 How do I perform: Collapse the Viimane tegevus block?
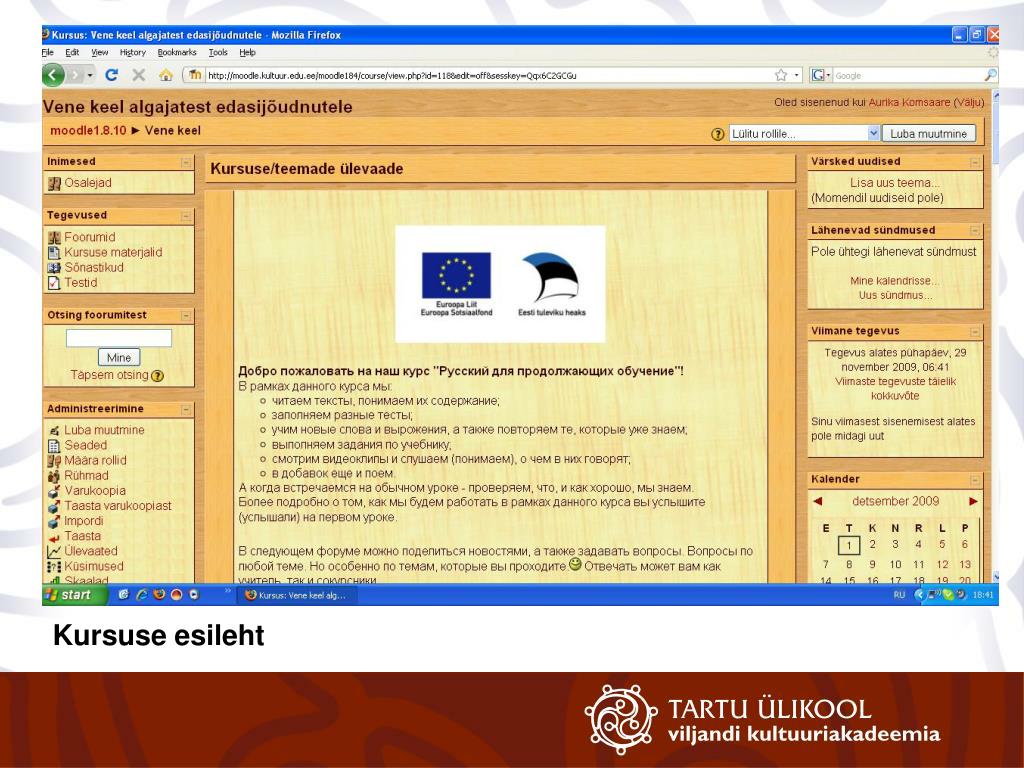pyautogui.click(x=975, y=332)
